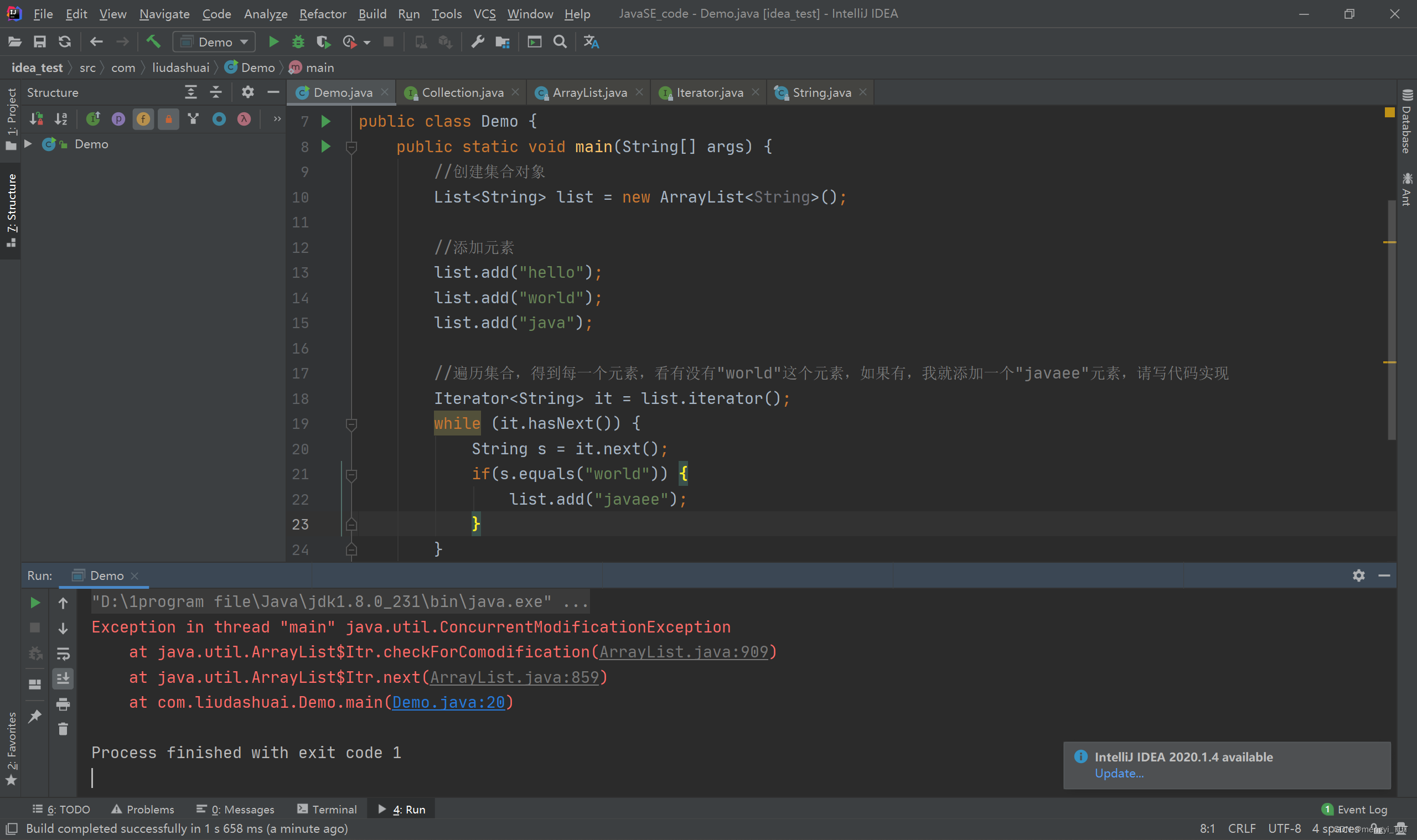Click the trash icon to clear console

click(63, 729)
